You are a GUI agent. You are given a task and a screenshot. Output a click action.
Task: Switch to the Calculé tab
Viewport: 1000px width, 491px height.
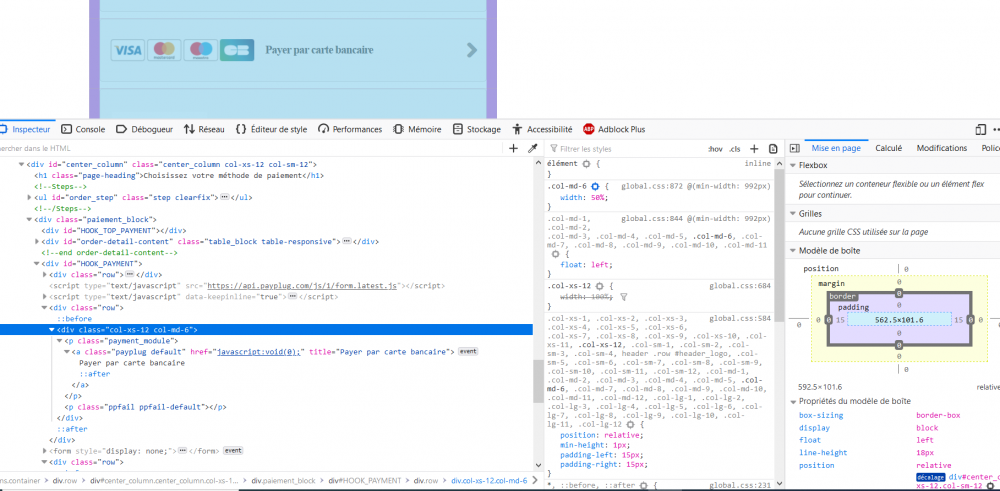pos(888,148)
